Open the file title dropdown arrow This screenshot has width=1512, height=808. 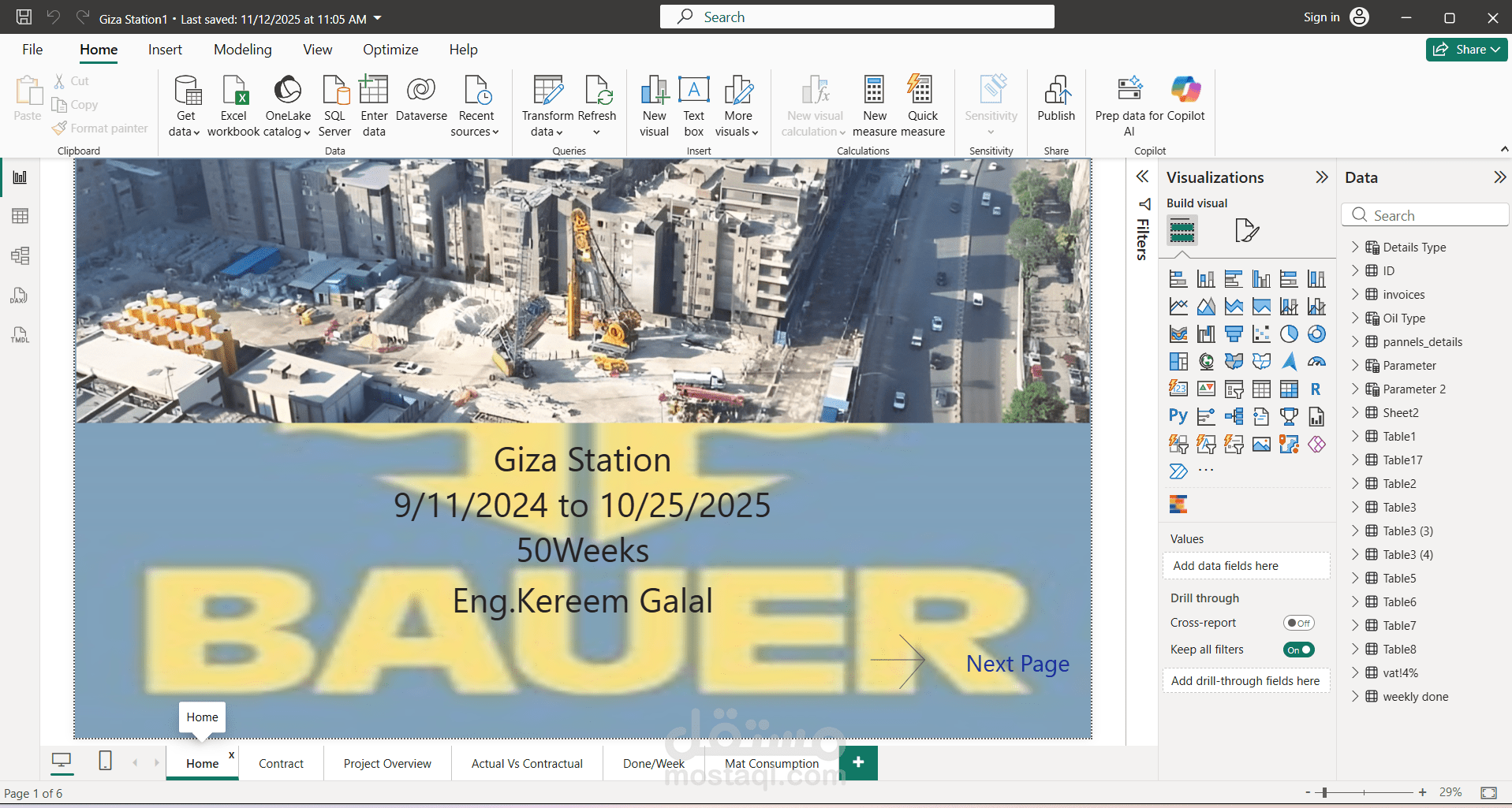click(x=377, y=18)
